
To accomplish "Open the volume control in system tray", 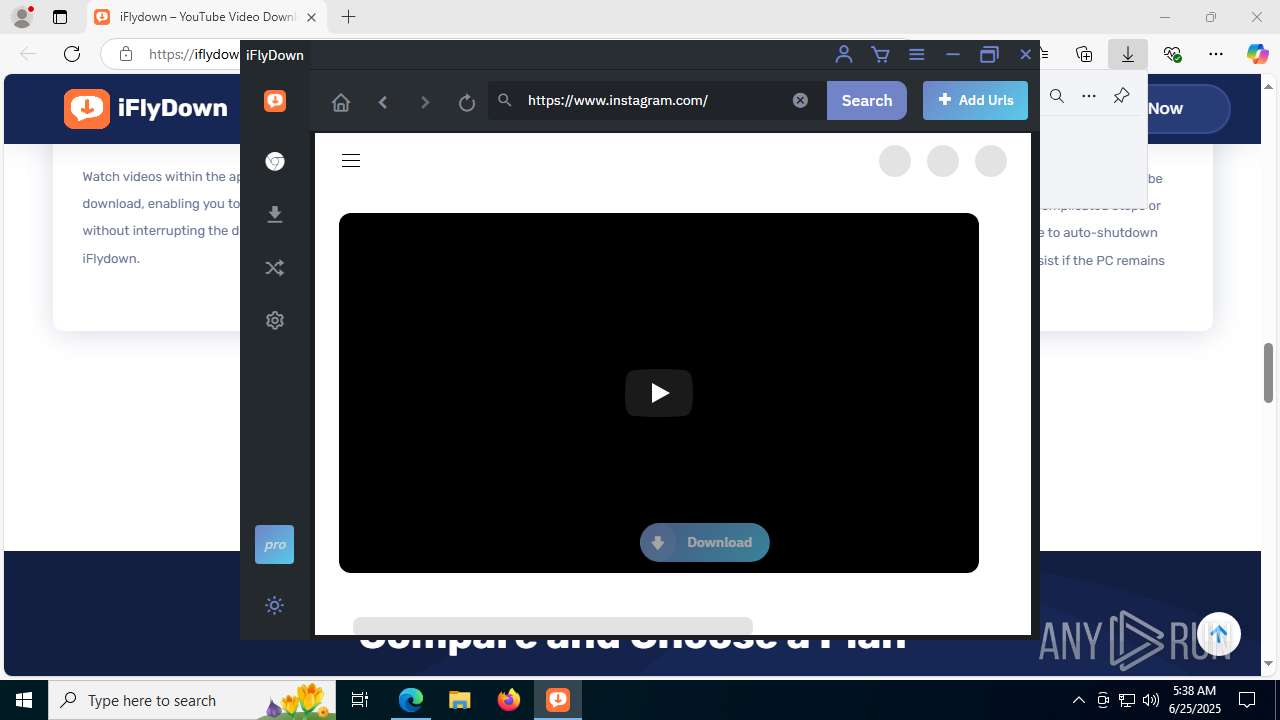I will (x=1150, y=700).
